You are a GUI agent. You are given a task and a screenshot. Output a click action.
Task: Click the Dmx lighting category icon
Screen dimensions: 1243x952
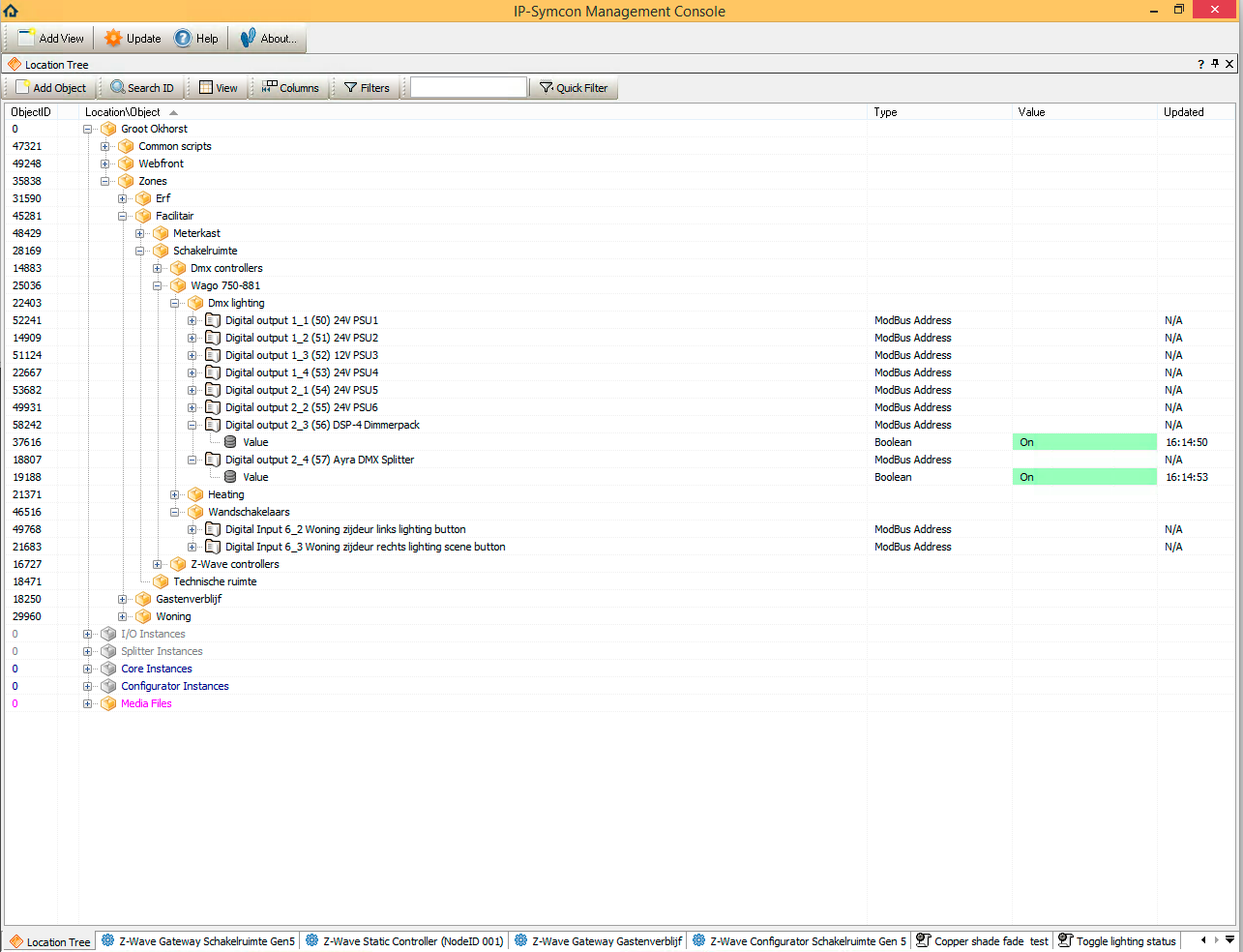(195, 303)
